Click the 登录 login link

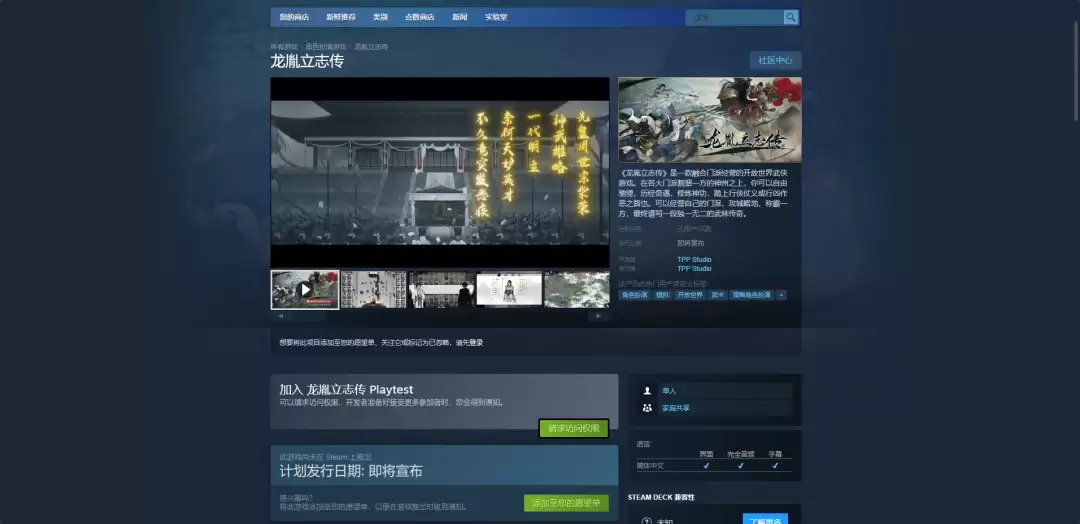(x=476, y=342)
